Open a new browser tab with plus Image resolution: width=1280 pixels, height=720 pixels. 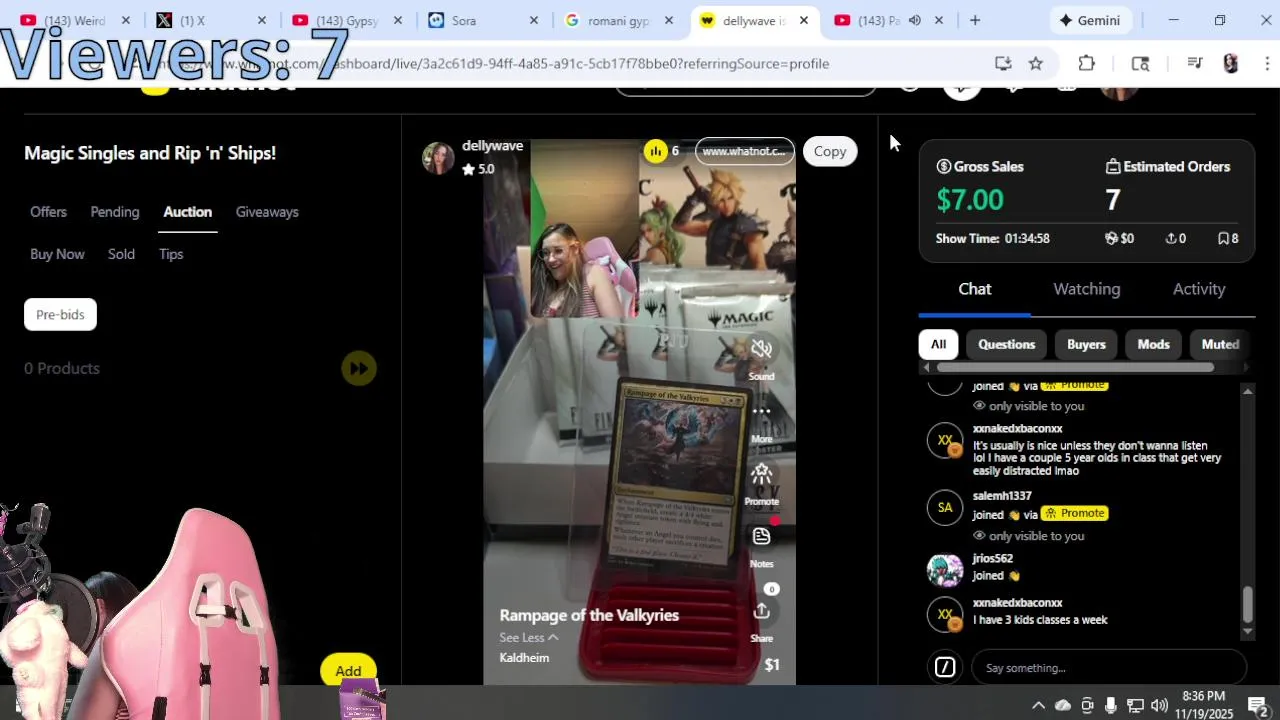pyautogui.click(x=975, y=20)
